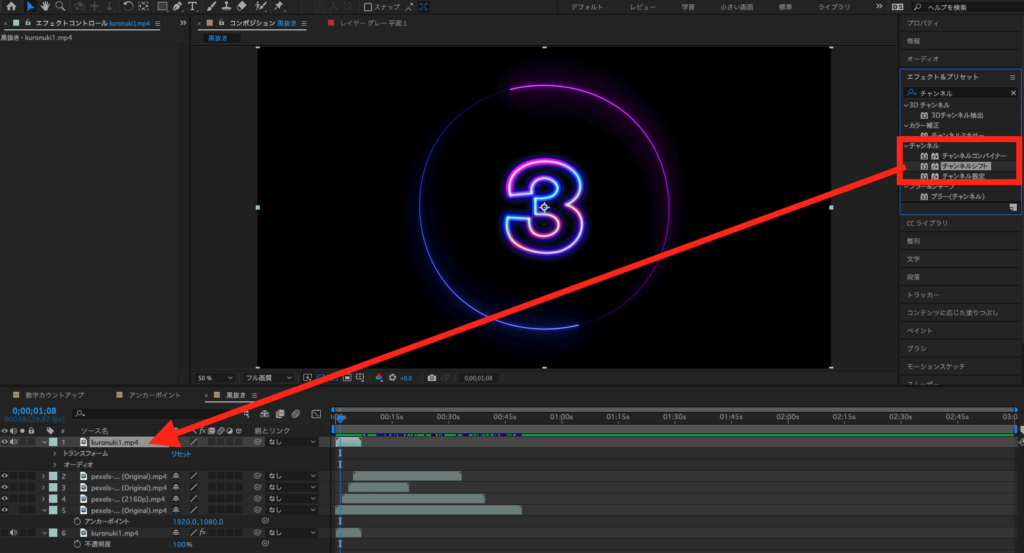The image size is (1024, 553).
Task: Select the チャンネルシフト effect
Action: click(965, 166)
